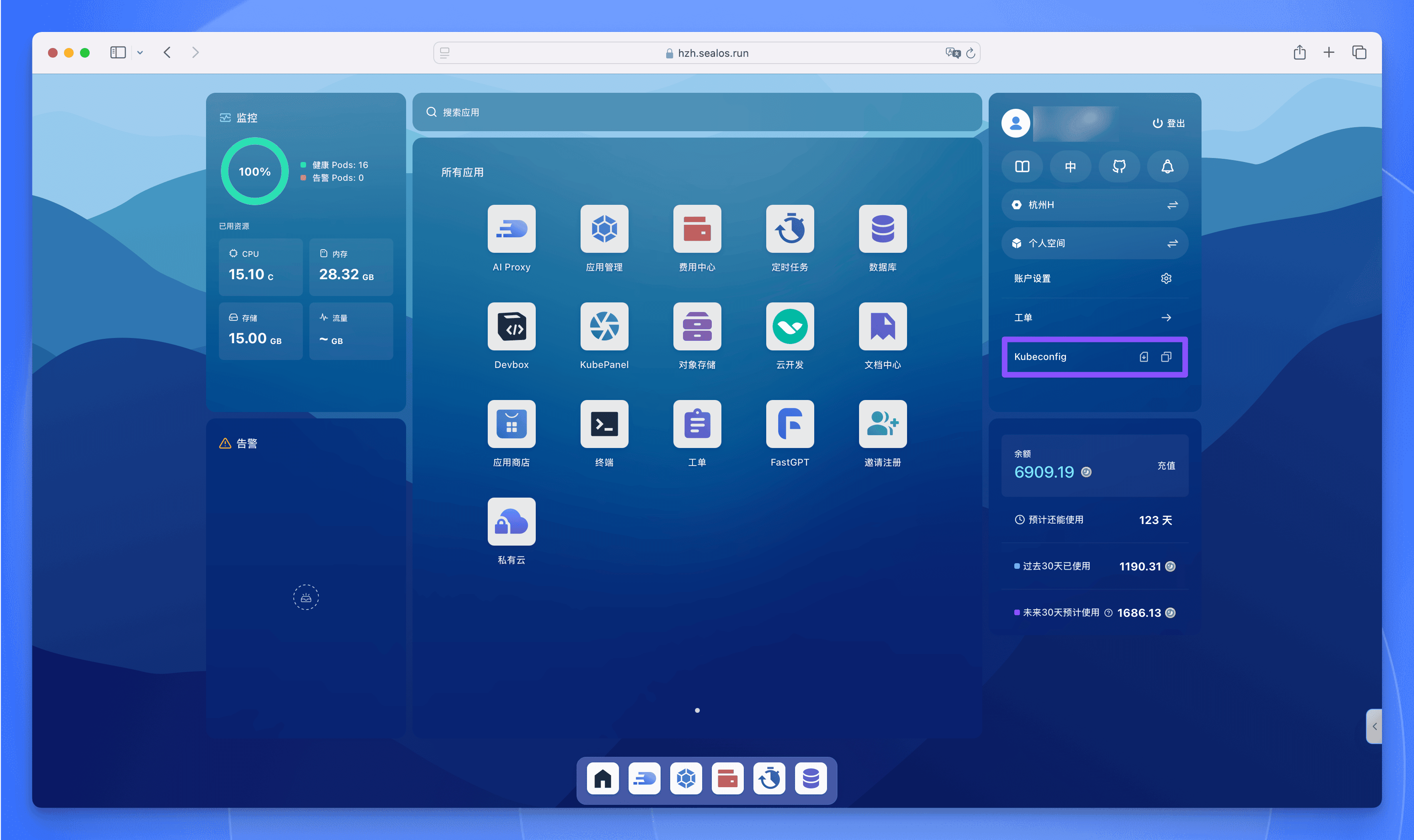Open the Devbox app icon
This screenshot has width=1414, height=840.
coord(511,327)
